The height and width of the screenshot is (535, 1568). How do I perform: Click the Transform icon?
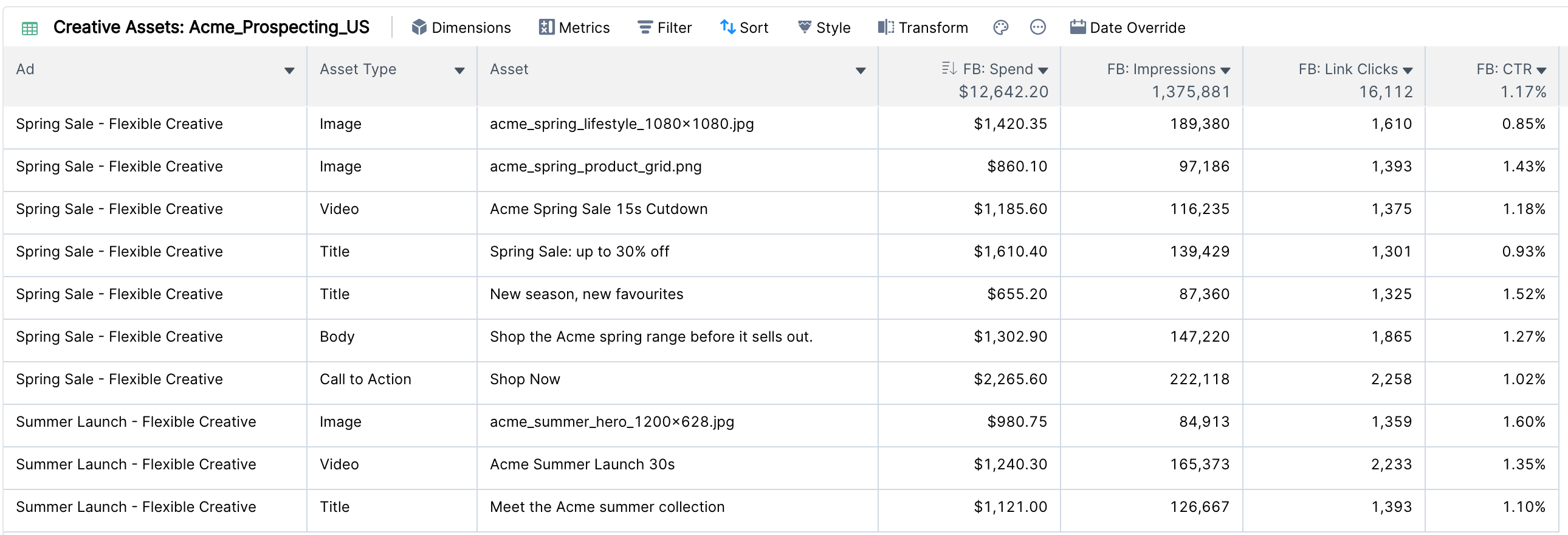pos(885,27)
